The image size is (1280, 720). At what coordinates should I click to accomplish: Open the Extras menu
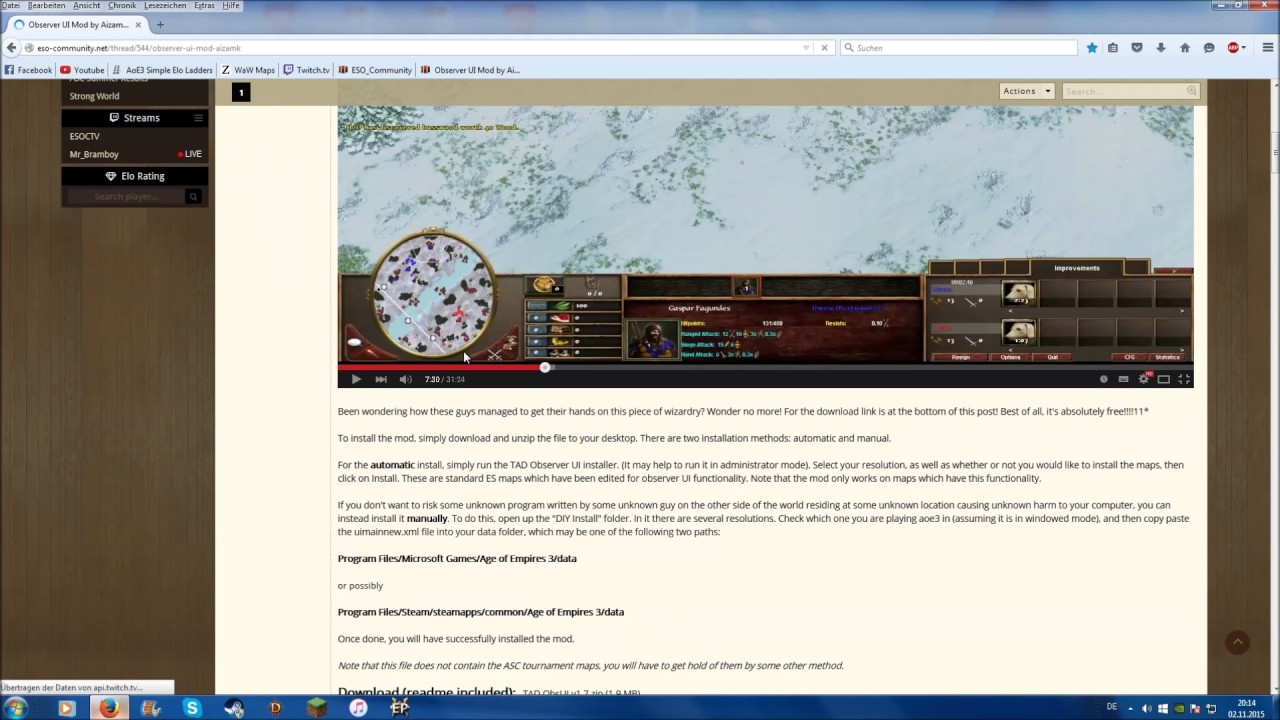pyautogui.click(x=204, y=5)
